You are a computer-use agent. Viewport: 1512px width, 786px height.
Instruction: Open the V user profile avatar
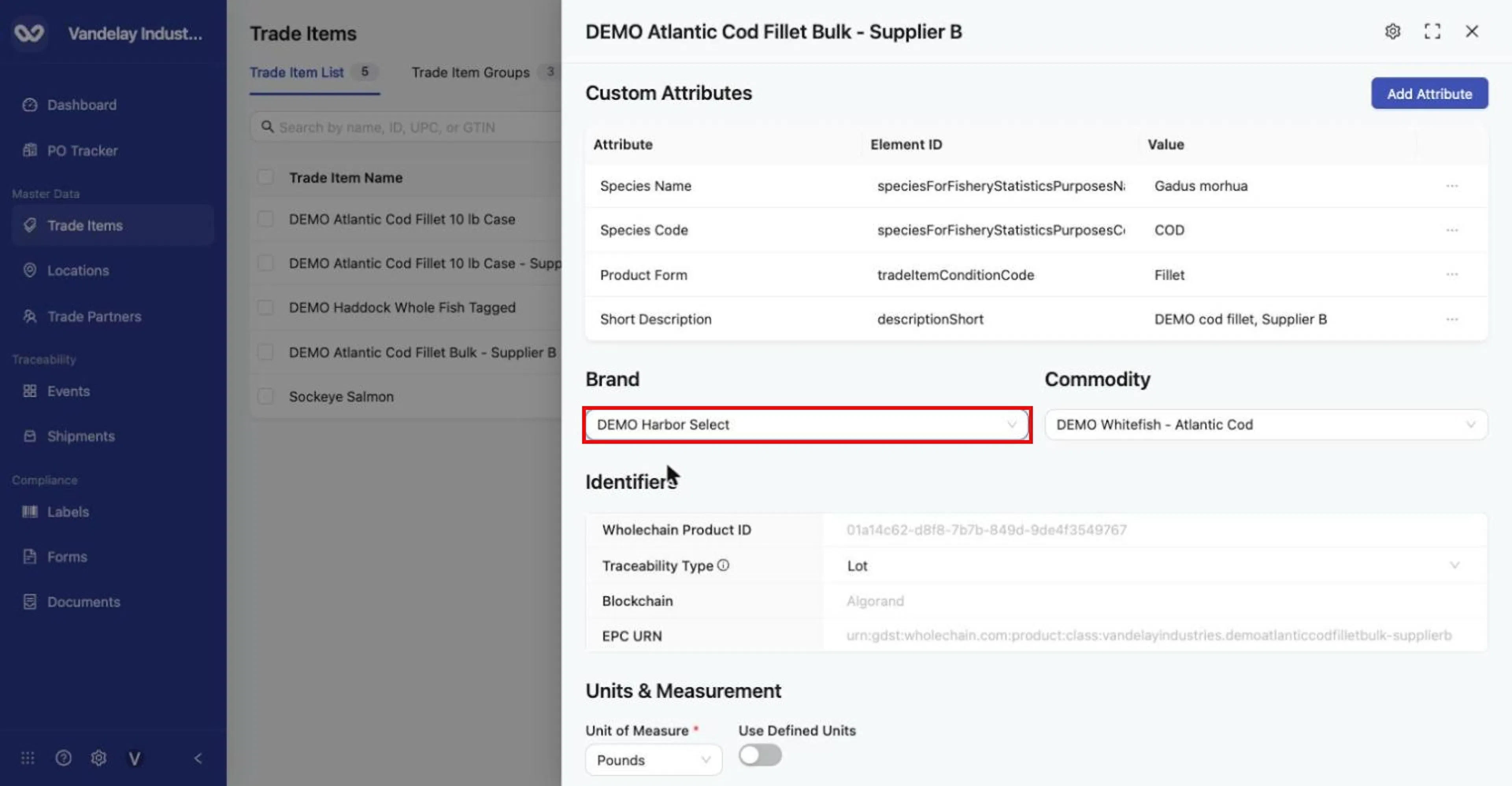point(134,758)
